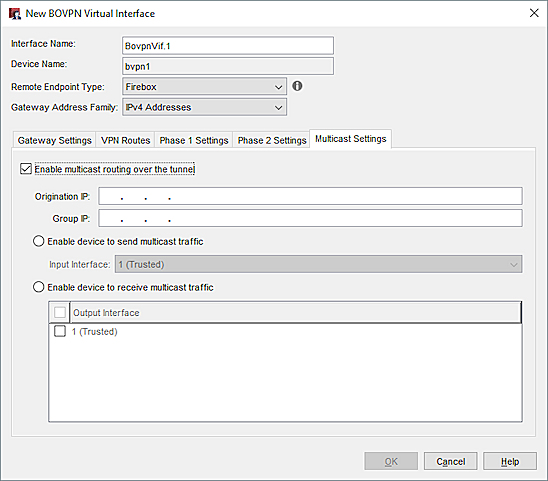Image resolution: width=548 pixels, height=481 pixels.
Task: Select the Multicast Settings tab
Action: (351, 139)
